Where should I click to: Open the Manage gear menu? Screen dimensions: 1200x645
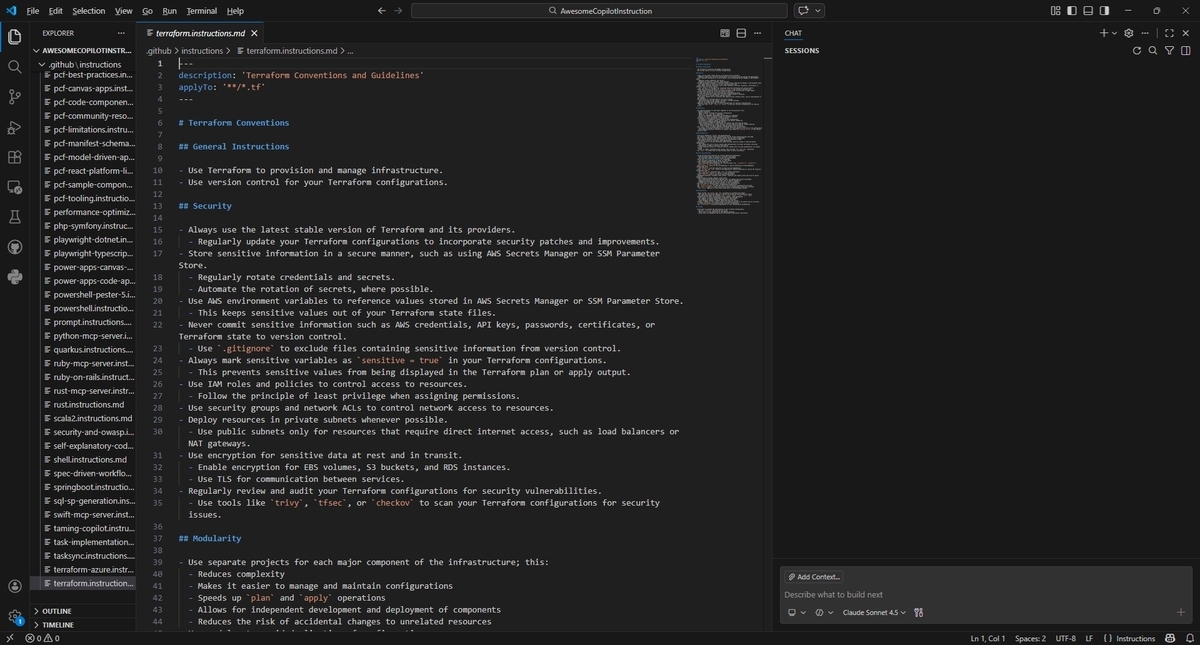coord(14,616)
